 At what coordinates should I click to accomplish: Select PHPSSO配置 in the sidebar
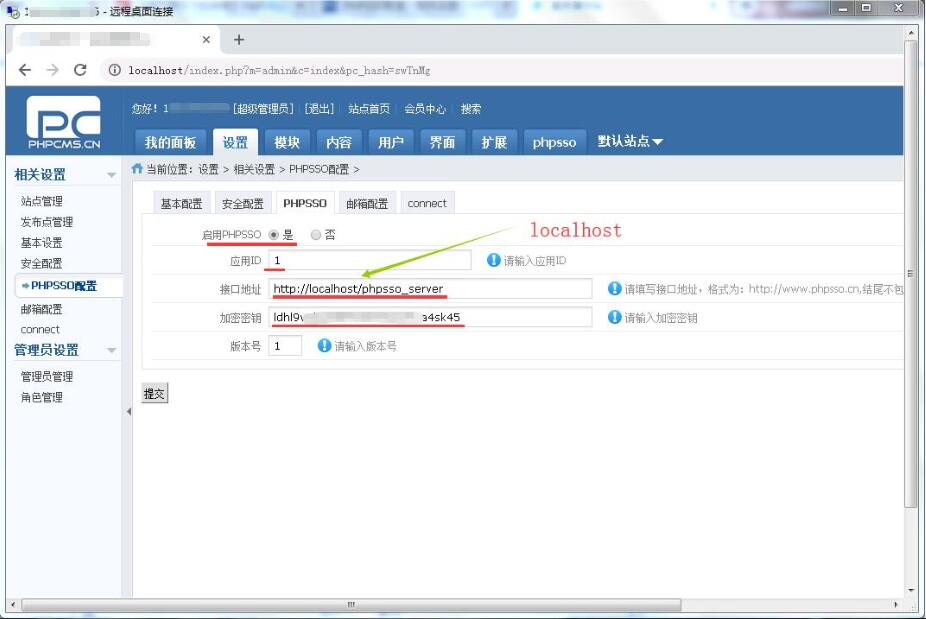click(64, 285)
